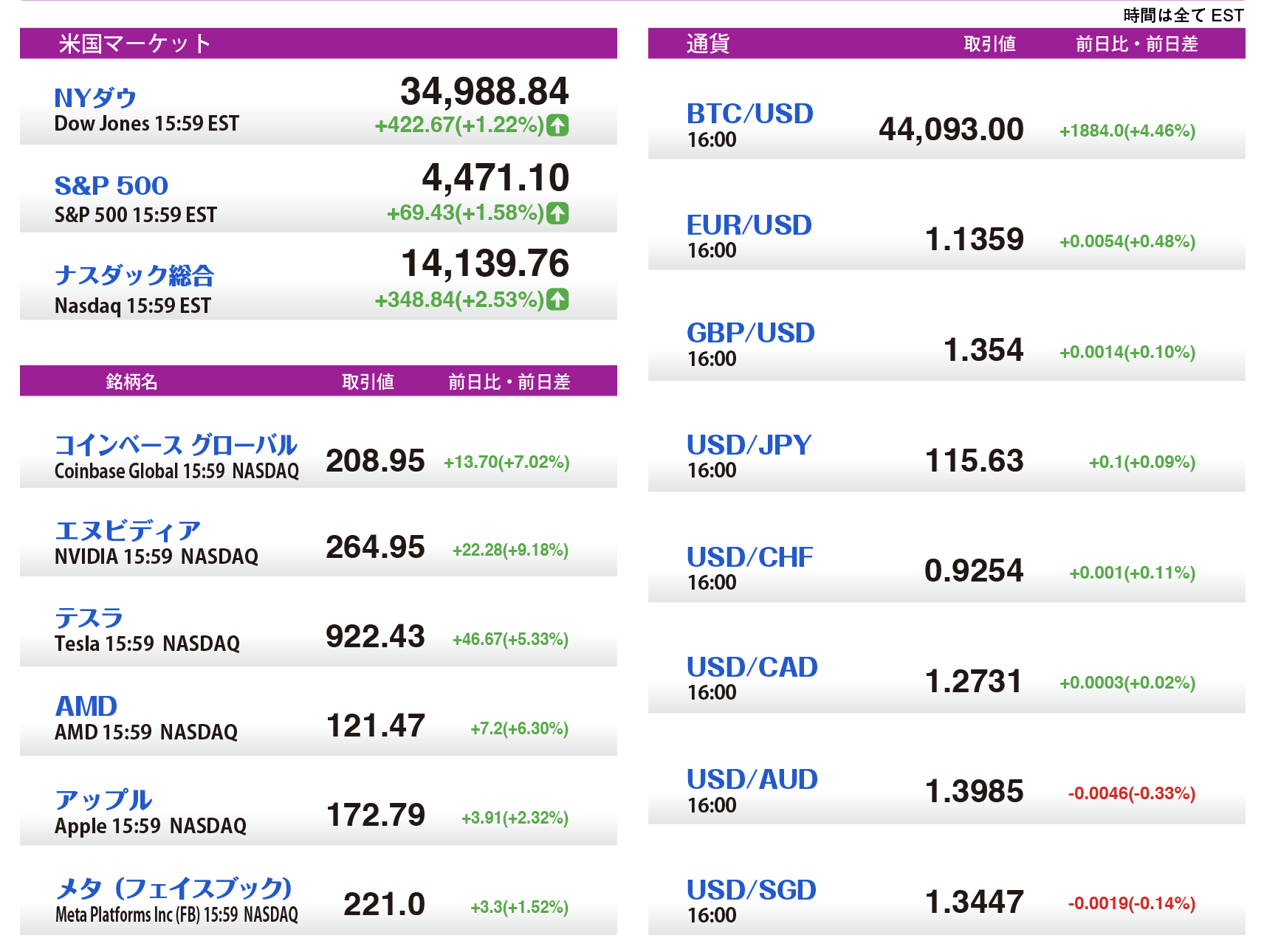Open the NYダウ index link

(95, 98)
